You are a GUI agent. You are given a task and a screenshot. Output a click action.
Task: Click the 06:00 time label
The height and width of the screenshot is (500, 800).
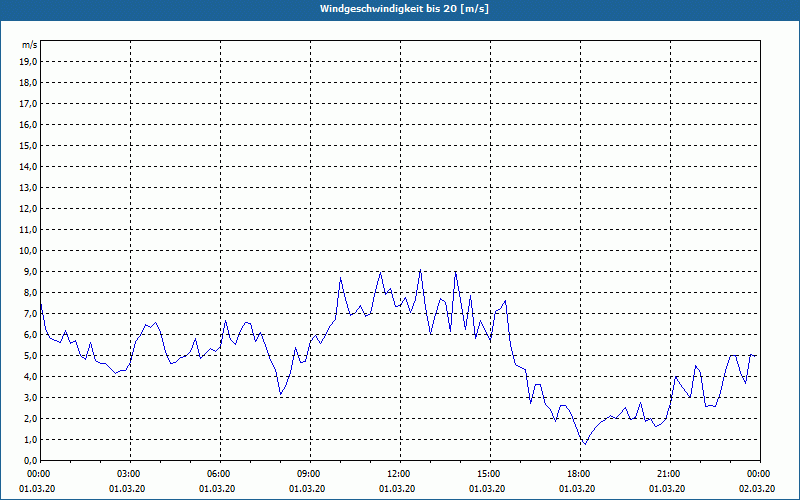[220, 474]
